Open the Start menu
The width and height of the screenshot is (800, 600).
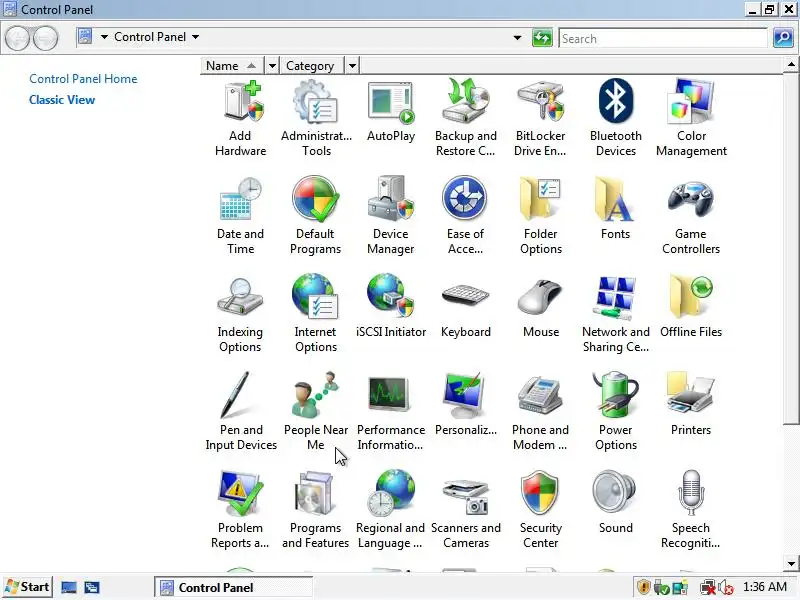[x=28, y=587]
